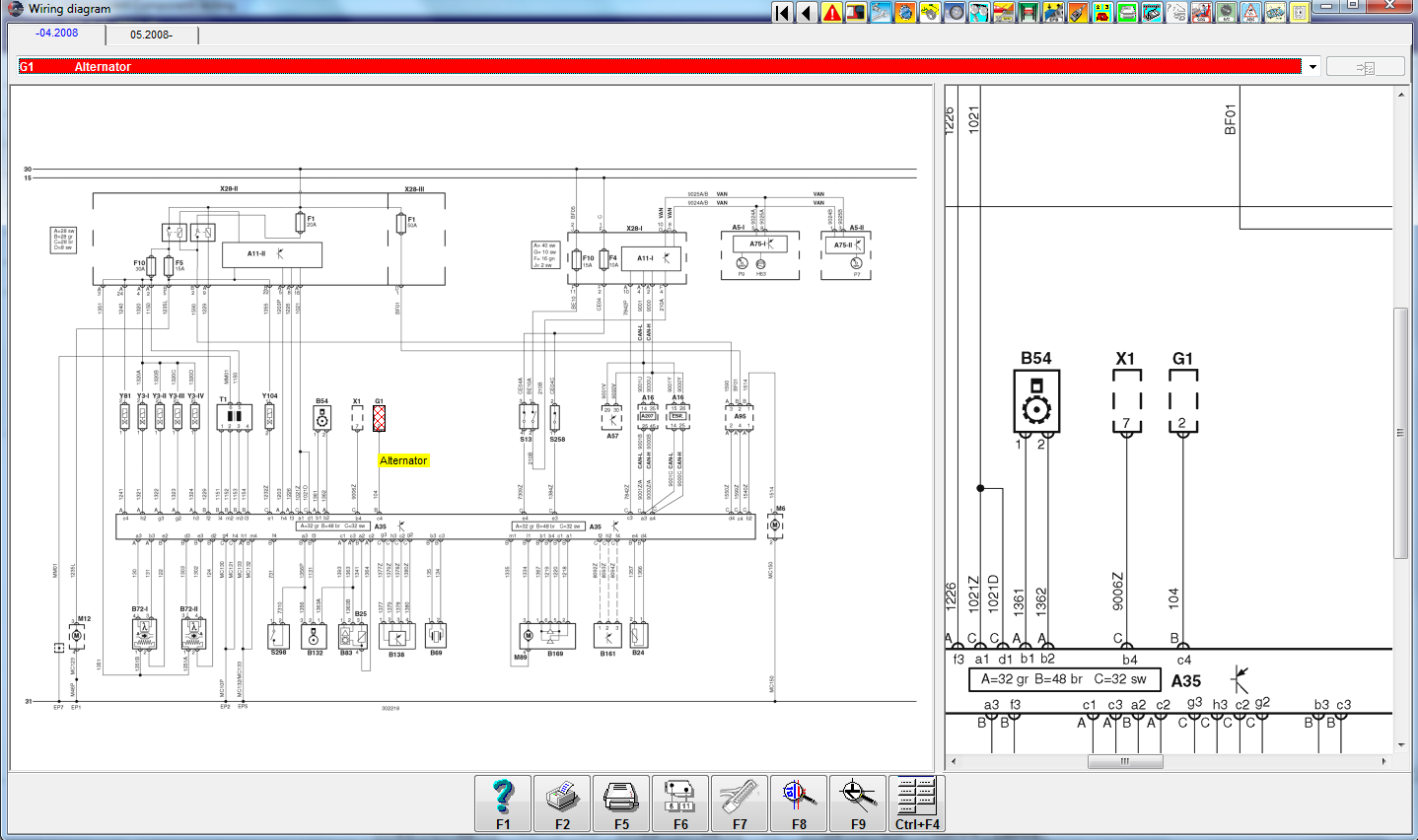
Task: Click the vertical scrollbar thumb of zoom panel
Action: click(x=1400, y=433)
